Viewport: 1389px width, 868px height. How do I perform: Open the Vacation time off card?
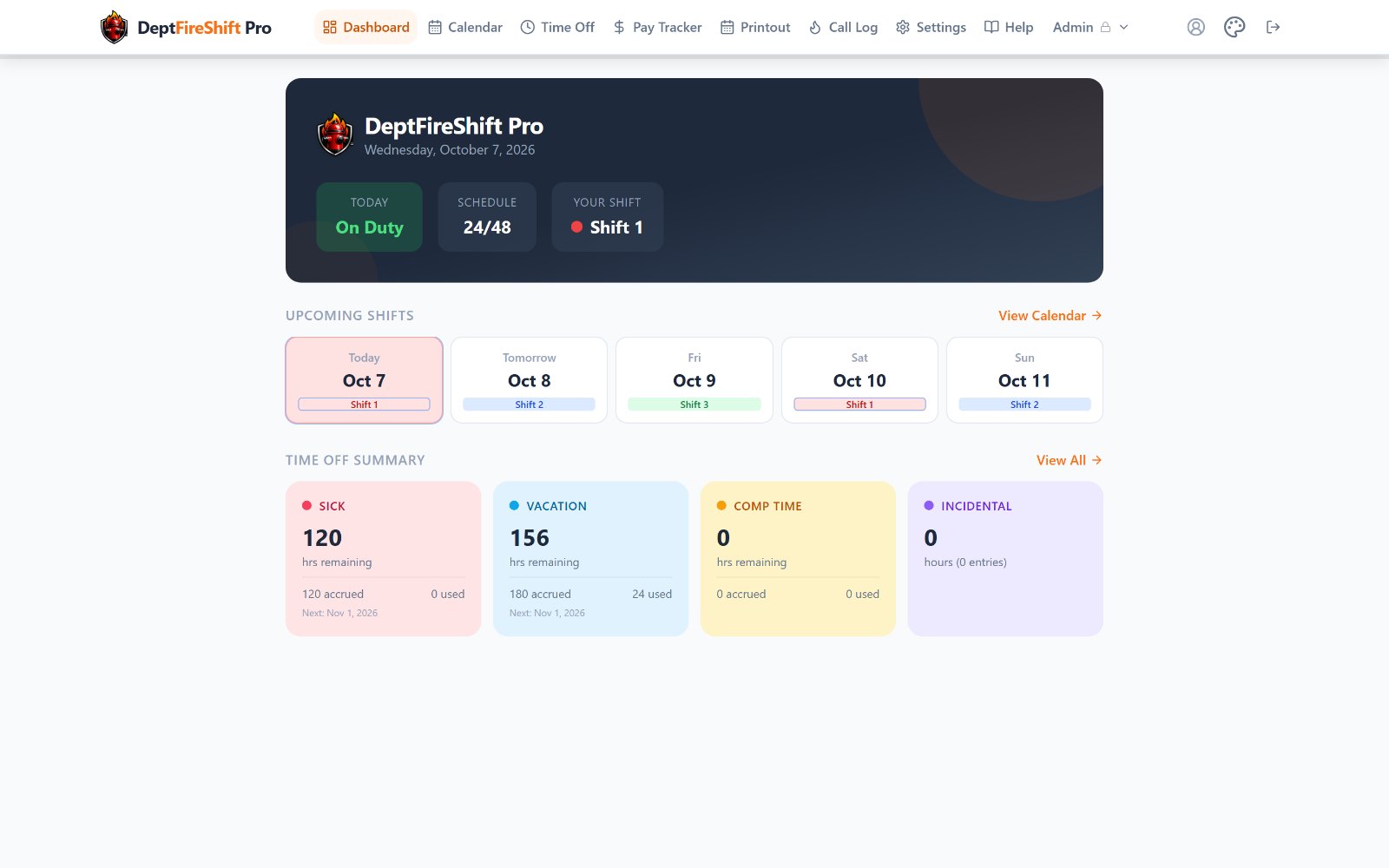pos(591,559)
